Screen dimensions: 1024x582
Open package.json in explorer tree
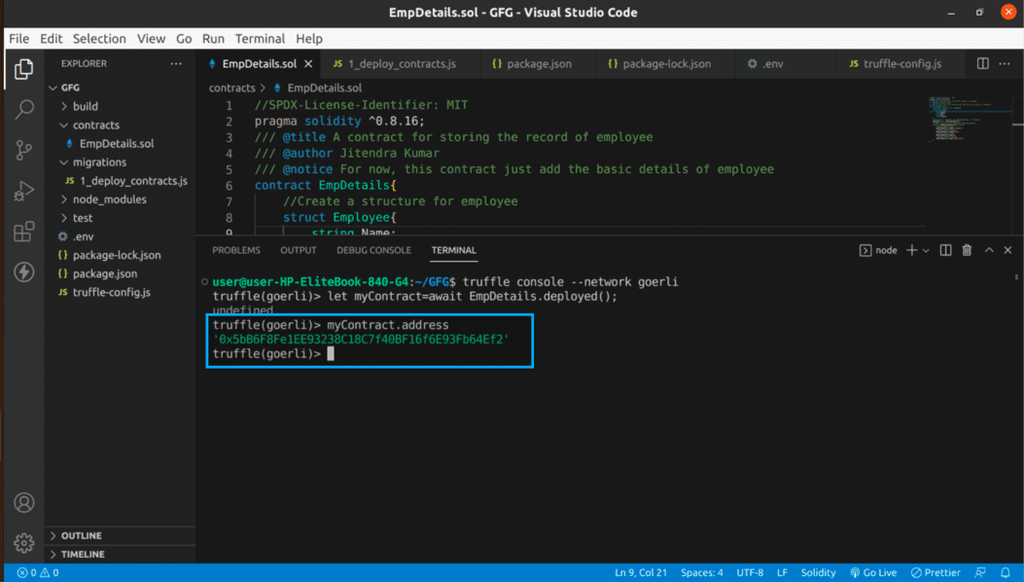pos(104,274)
